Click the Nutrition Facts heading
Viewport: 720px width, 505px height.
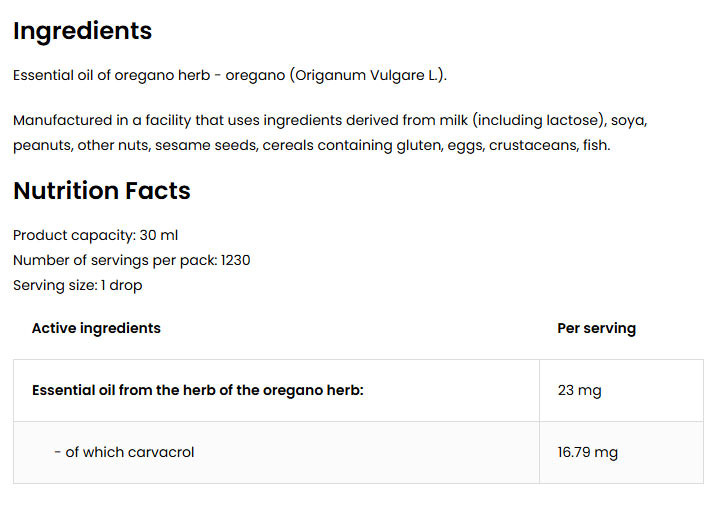pos(101,191)
